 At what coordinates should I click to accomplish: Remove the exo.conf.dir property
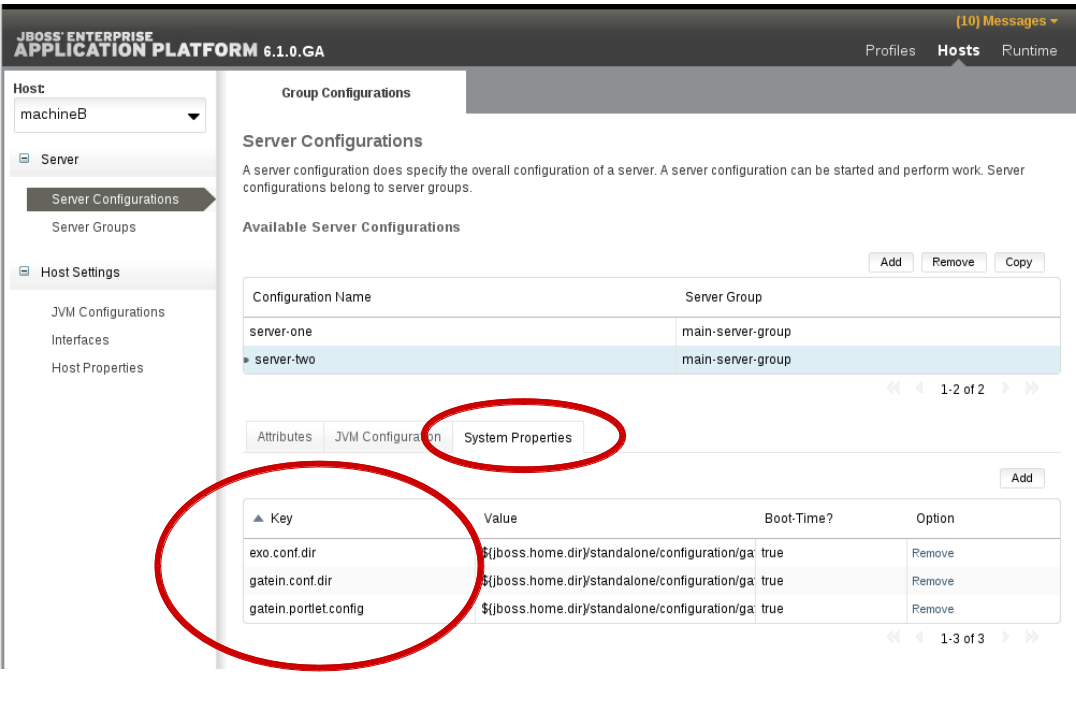pyautogui.click(x=933, y=553)
